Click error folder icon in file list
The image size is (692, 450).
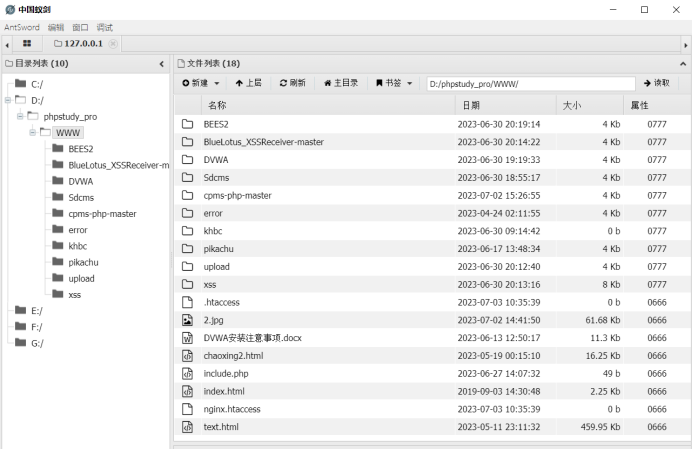[188, 213]
